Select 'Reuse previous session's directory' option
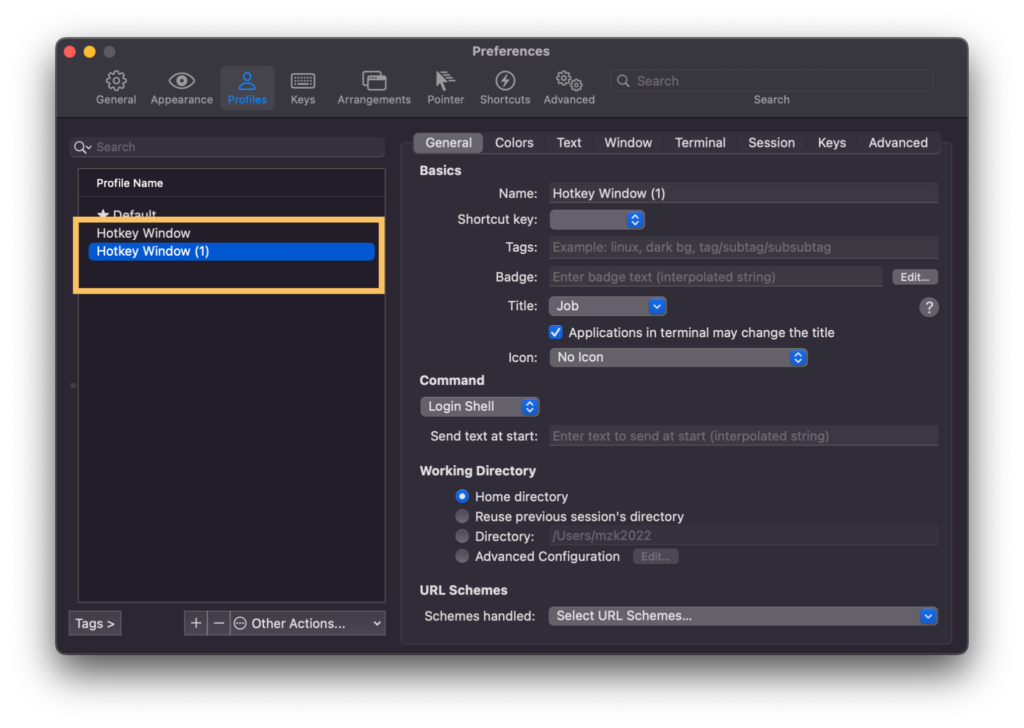The height and width of the screenshot is (728, 1024). [x=462, y=516]
